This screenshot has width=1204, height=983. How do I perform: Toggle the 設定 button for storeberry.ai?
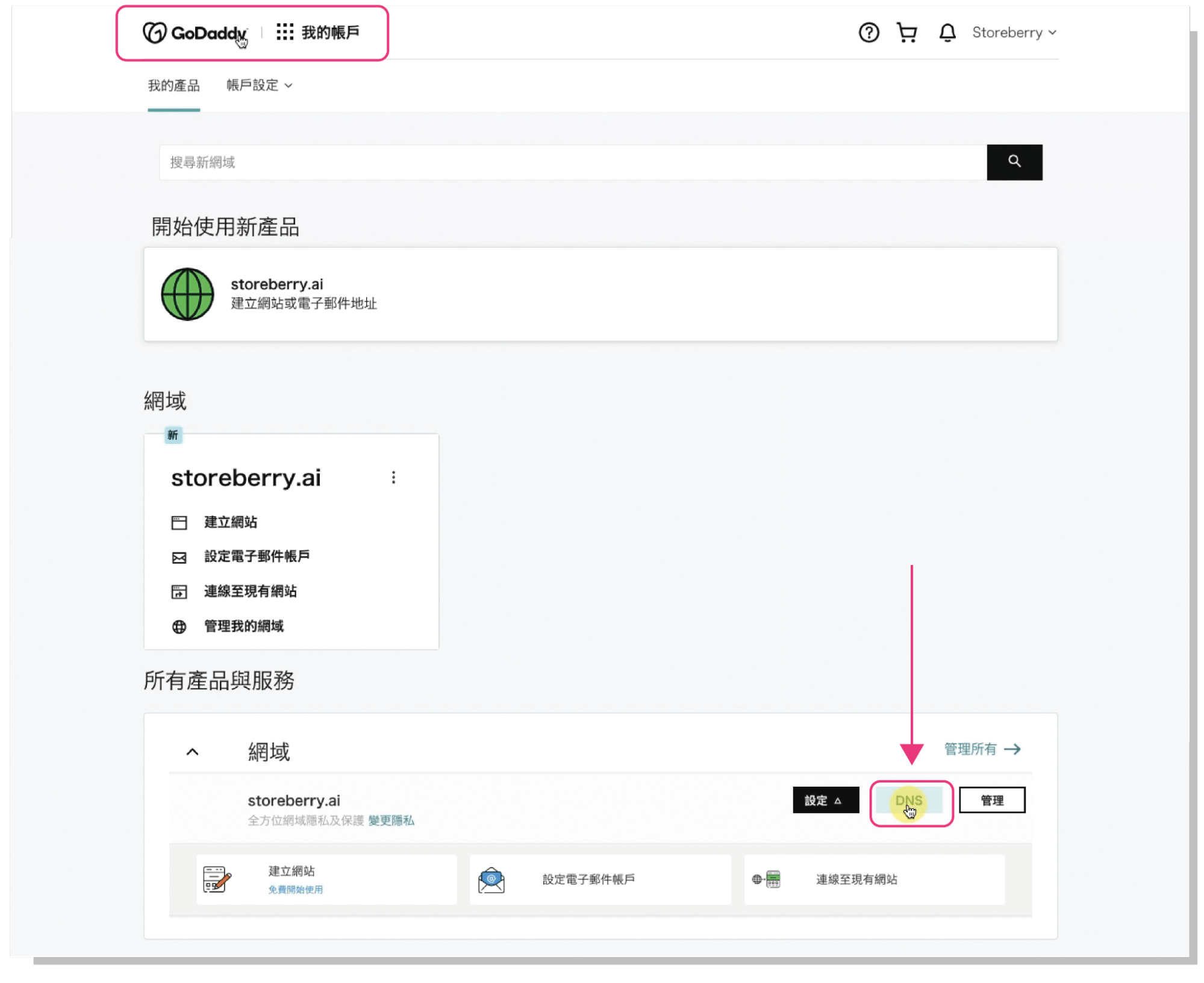point(825,800)
